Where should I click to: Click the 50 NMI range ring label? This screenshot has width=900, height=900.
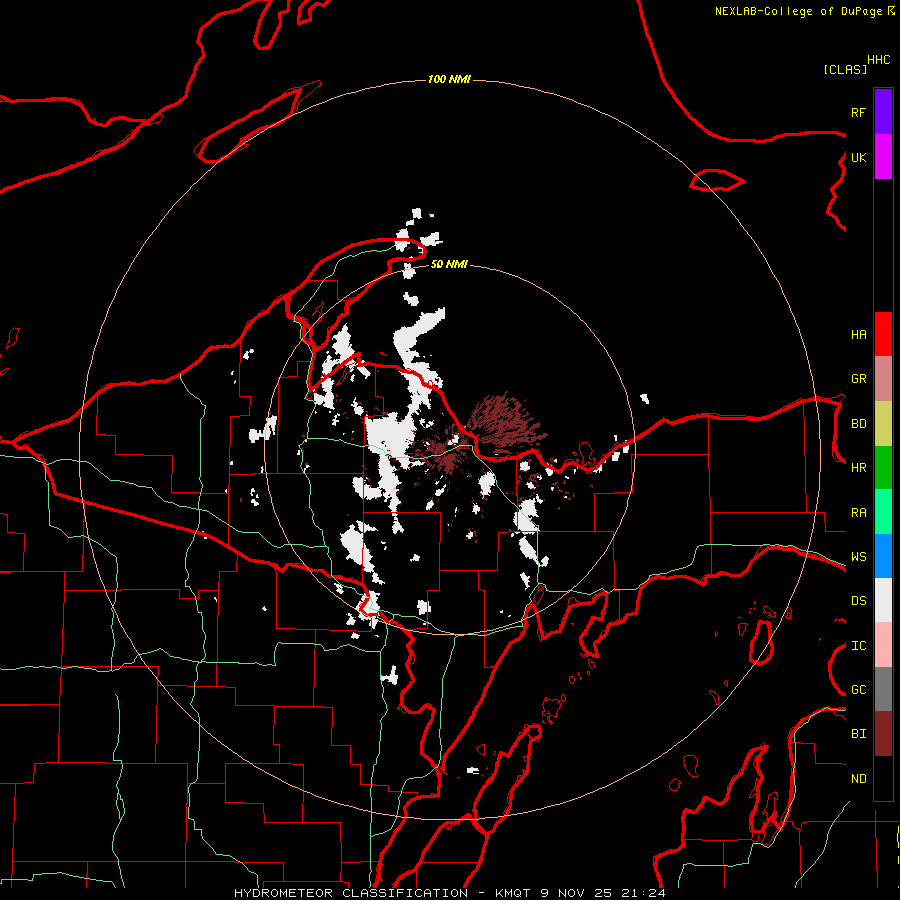(449, 264)
